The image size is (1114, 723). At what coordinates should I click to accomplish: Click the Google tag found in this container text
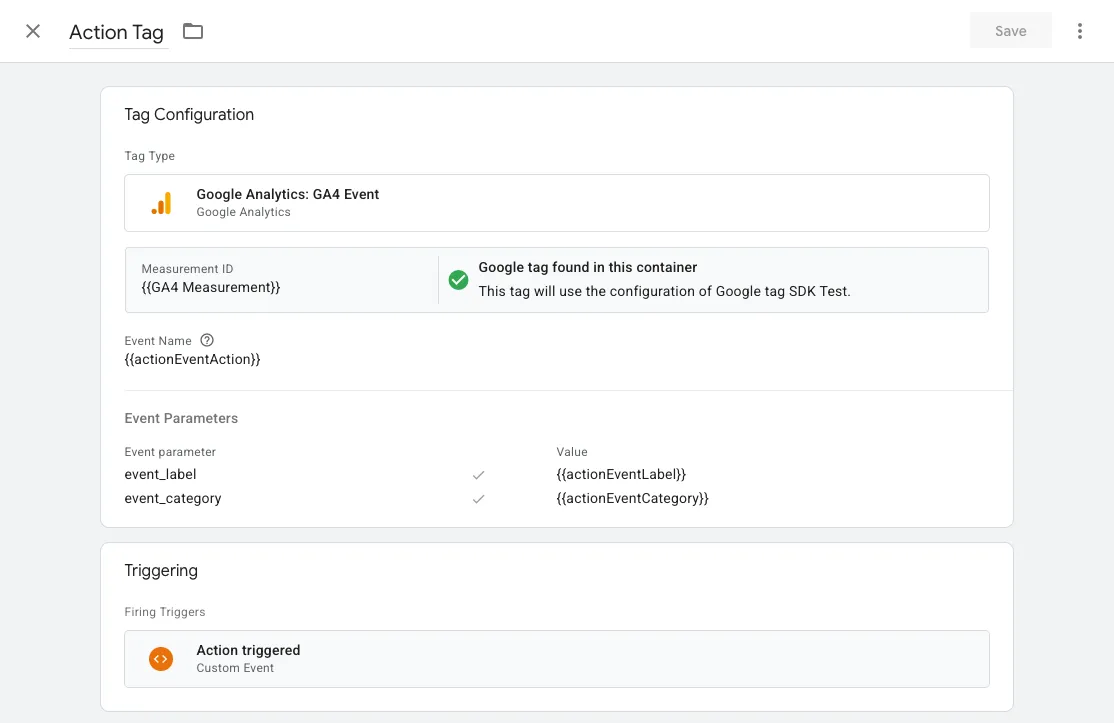tap(588, 268)
